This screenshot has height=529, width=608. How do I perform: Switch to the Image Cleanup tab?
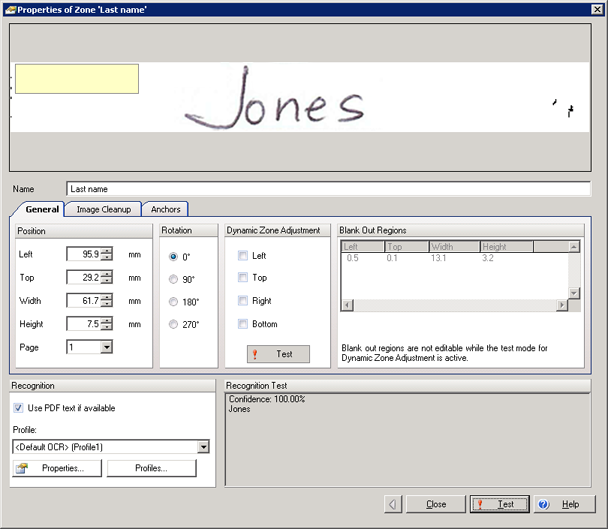pyautogui.click(x=103, y=209)
